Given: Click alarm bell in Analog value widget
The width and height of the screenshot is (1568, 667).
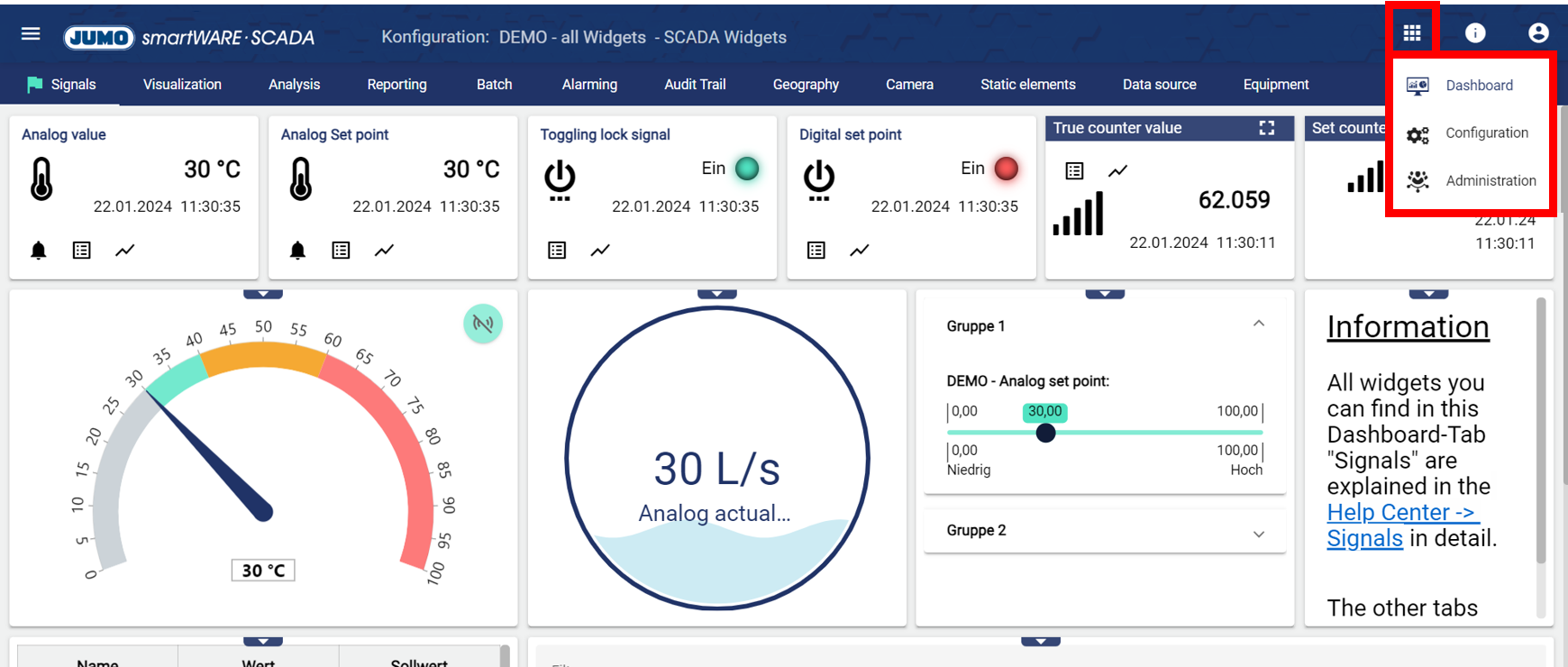Looking at the screenshot, I should tap(39, 251).
